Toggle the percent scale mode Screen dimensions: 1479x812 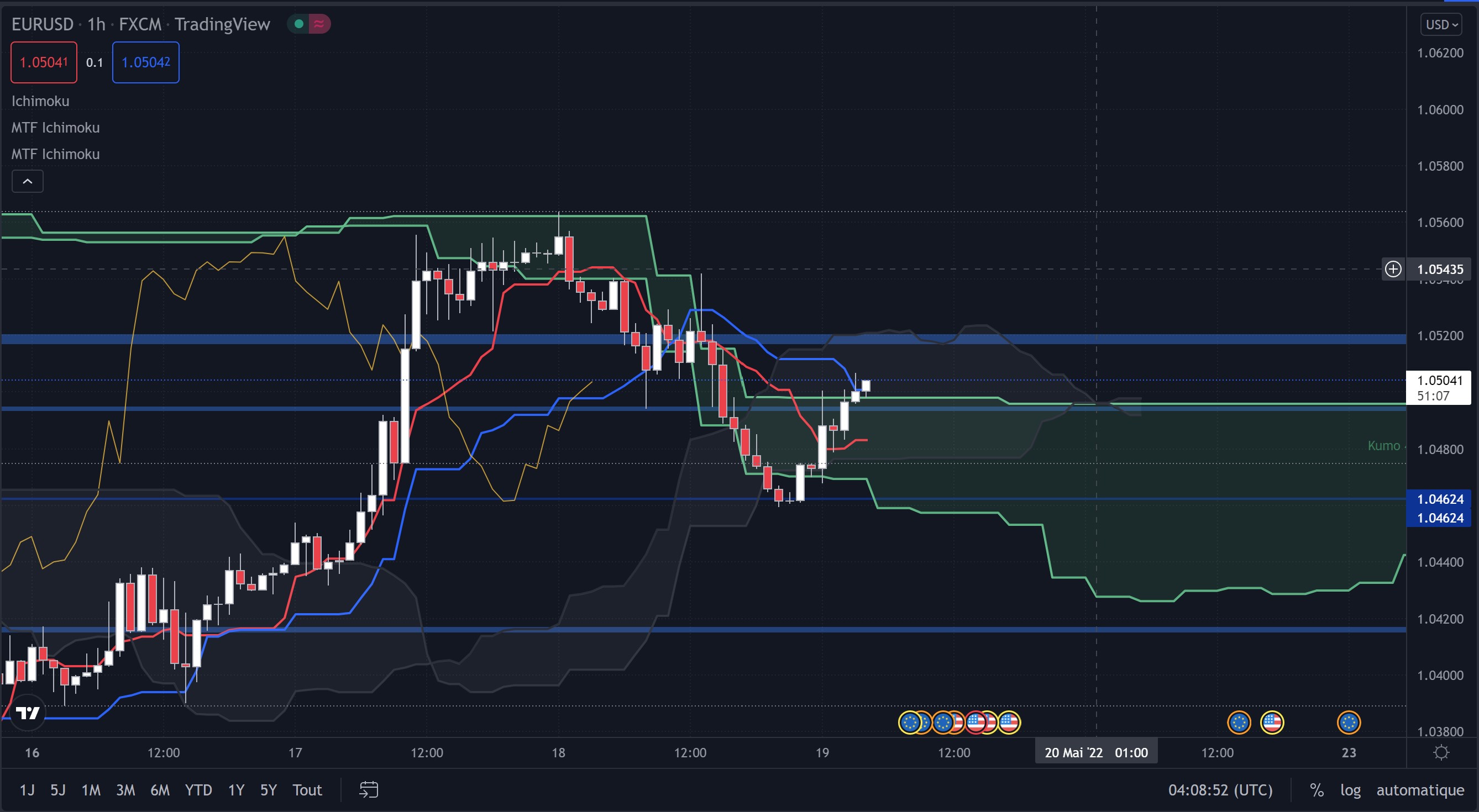tap(1317, 790)
